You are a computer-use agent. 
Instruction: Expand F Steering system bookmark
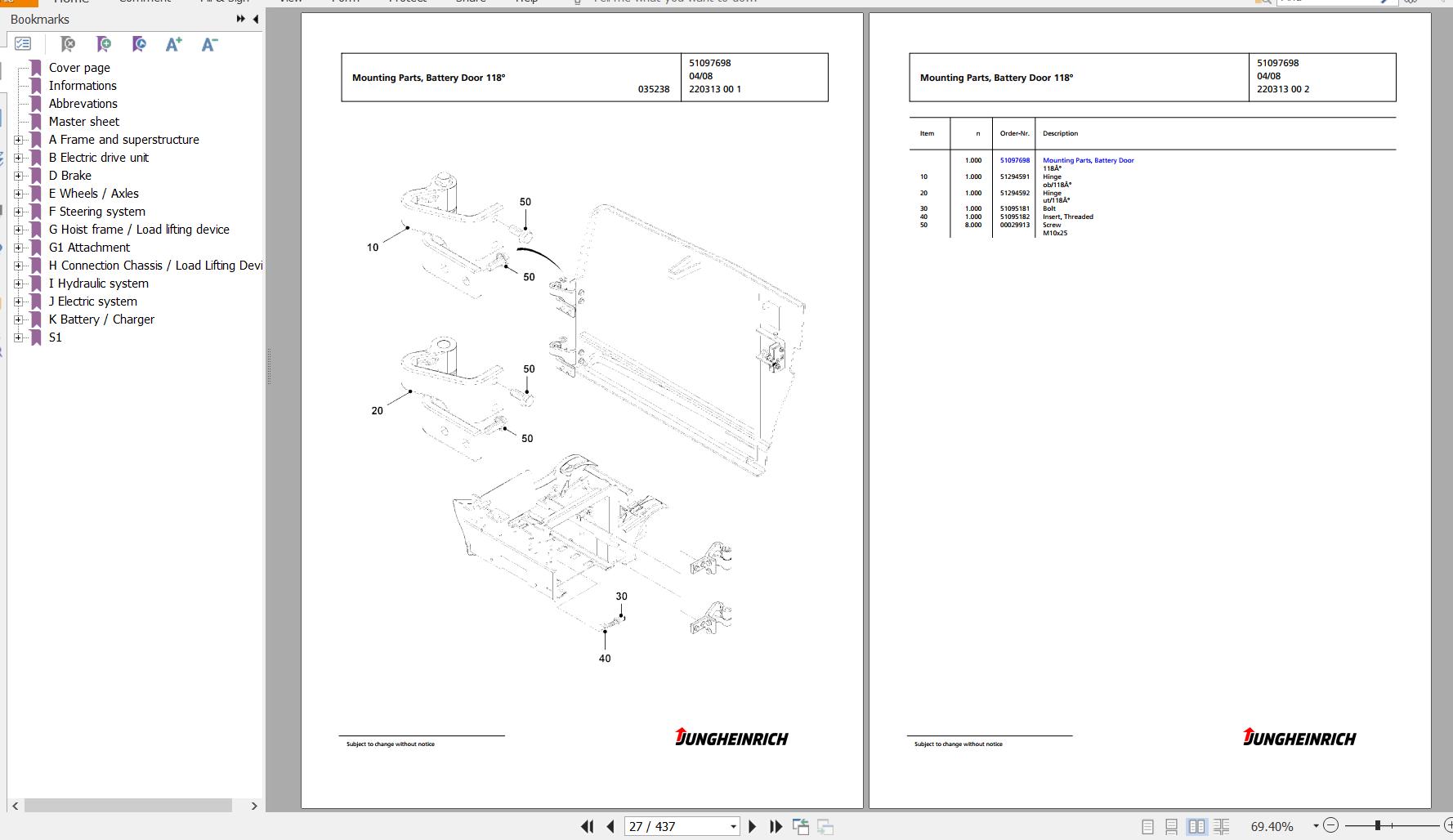pos(18,212)
